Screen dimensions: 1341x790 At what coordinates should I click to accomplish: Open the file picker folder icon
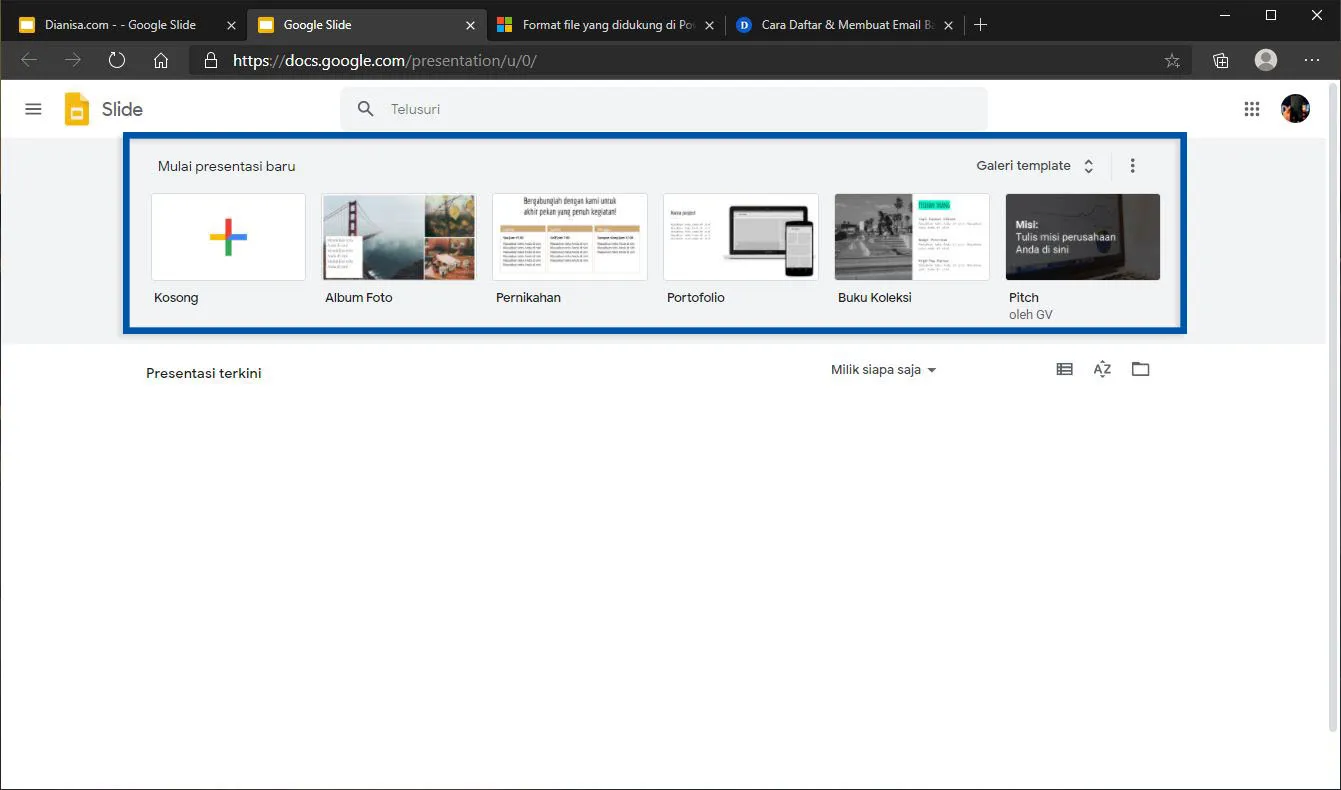1140,369
